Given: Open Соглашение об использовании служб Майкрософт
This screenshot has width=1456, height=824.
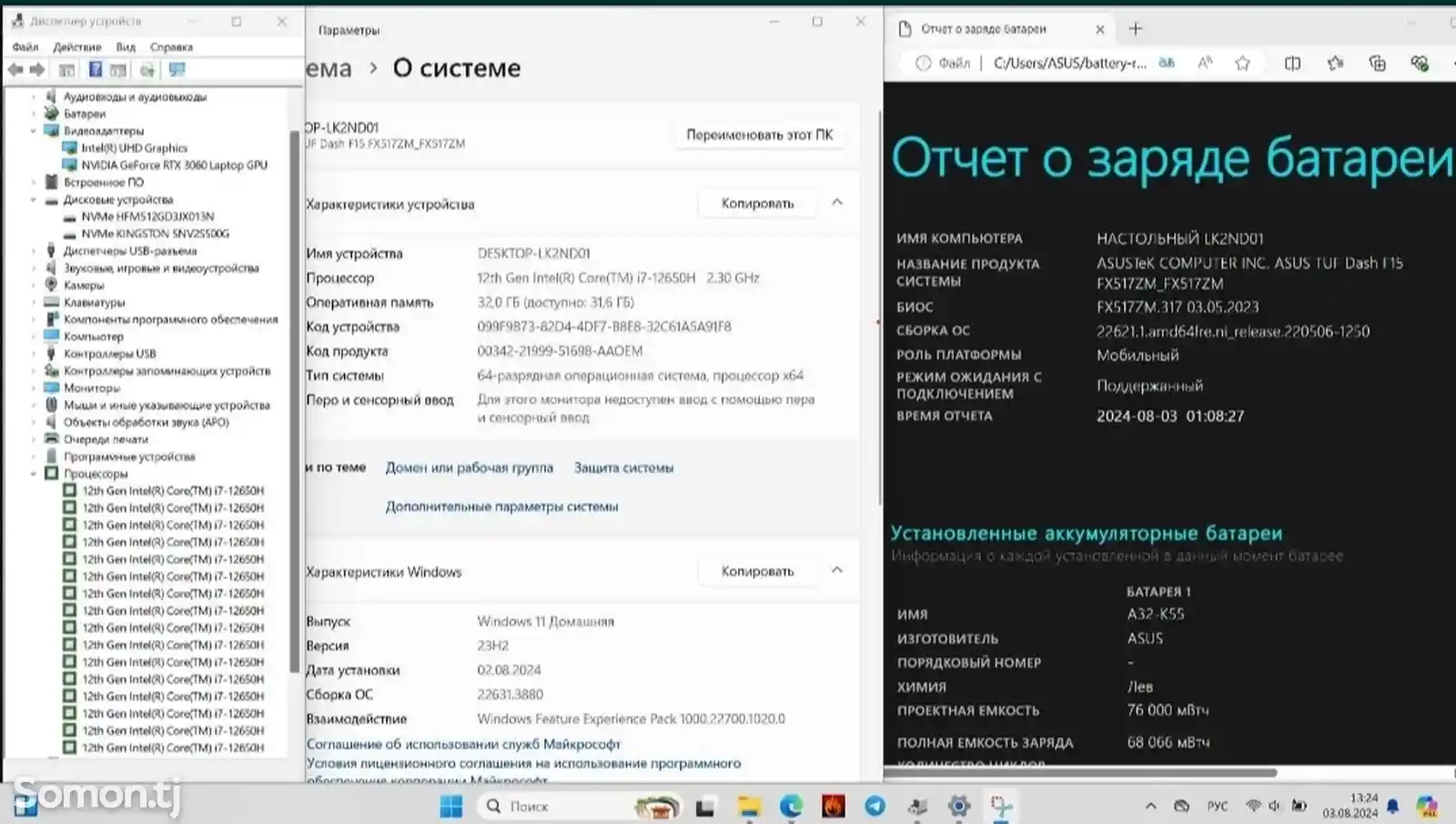Looking at the screenshot, I should click(x=463, y=744).
